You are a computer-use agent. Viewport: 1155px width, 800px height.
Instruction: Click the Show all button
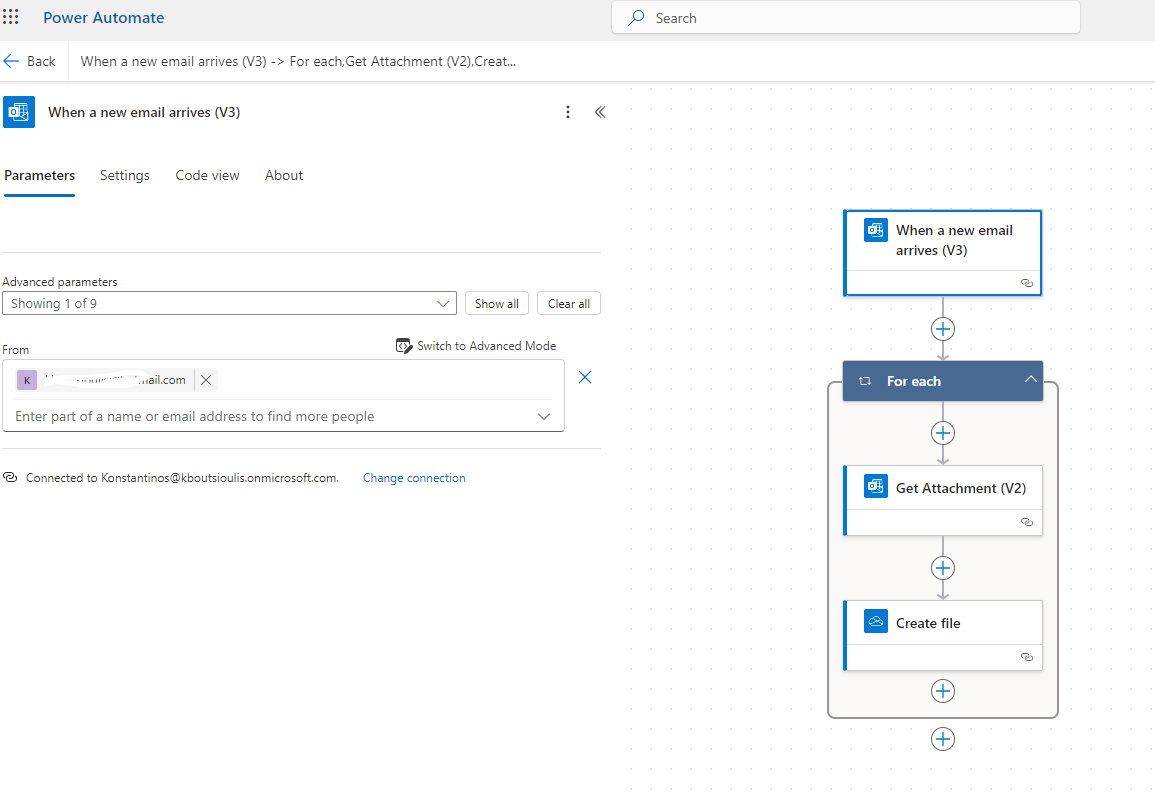click(x=496, y=303)
